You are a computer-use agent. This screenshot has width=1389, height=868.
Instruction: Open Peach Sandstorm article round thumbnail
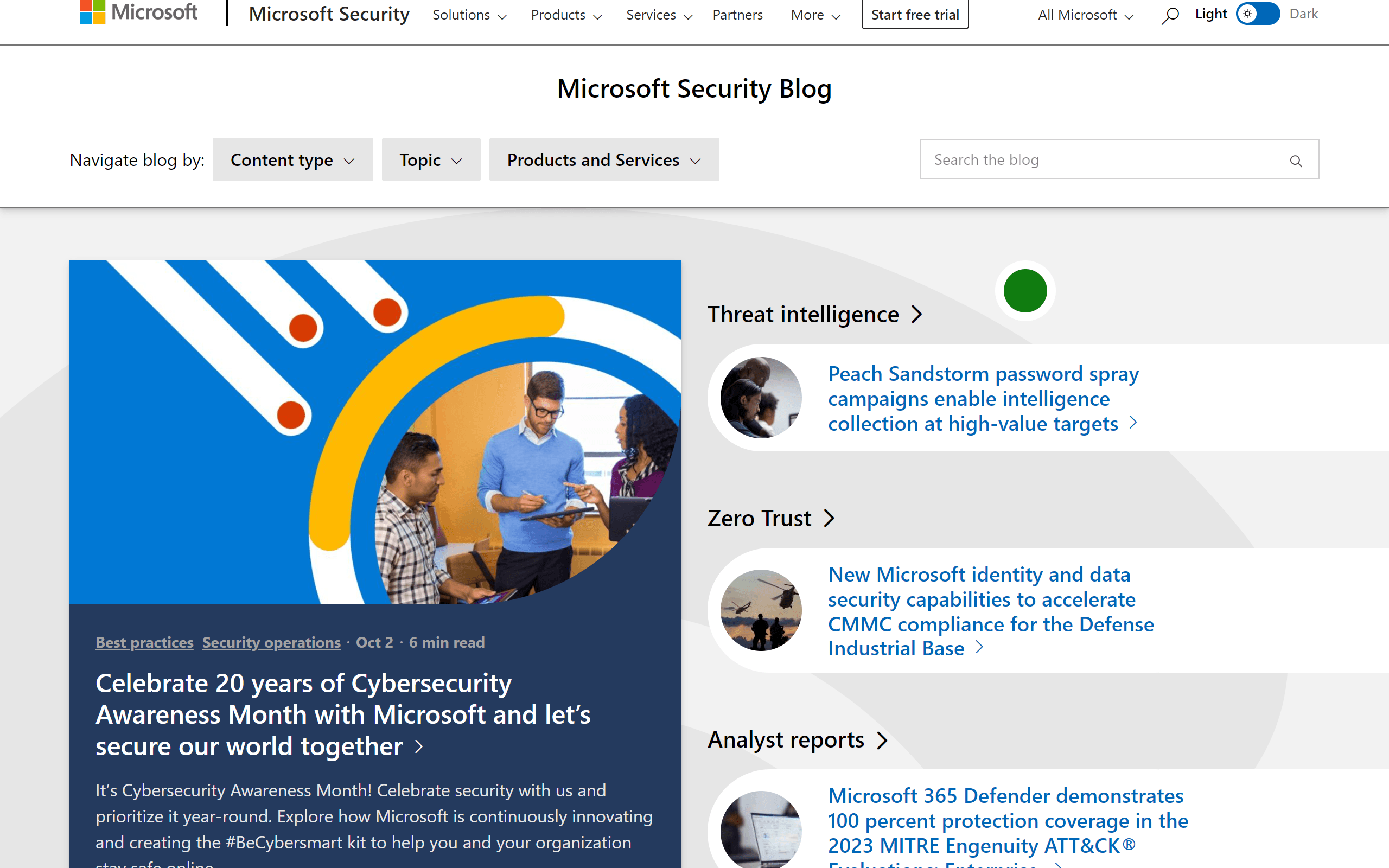point(761,397)
